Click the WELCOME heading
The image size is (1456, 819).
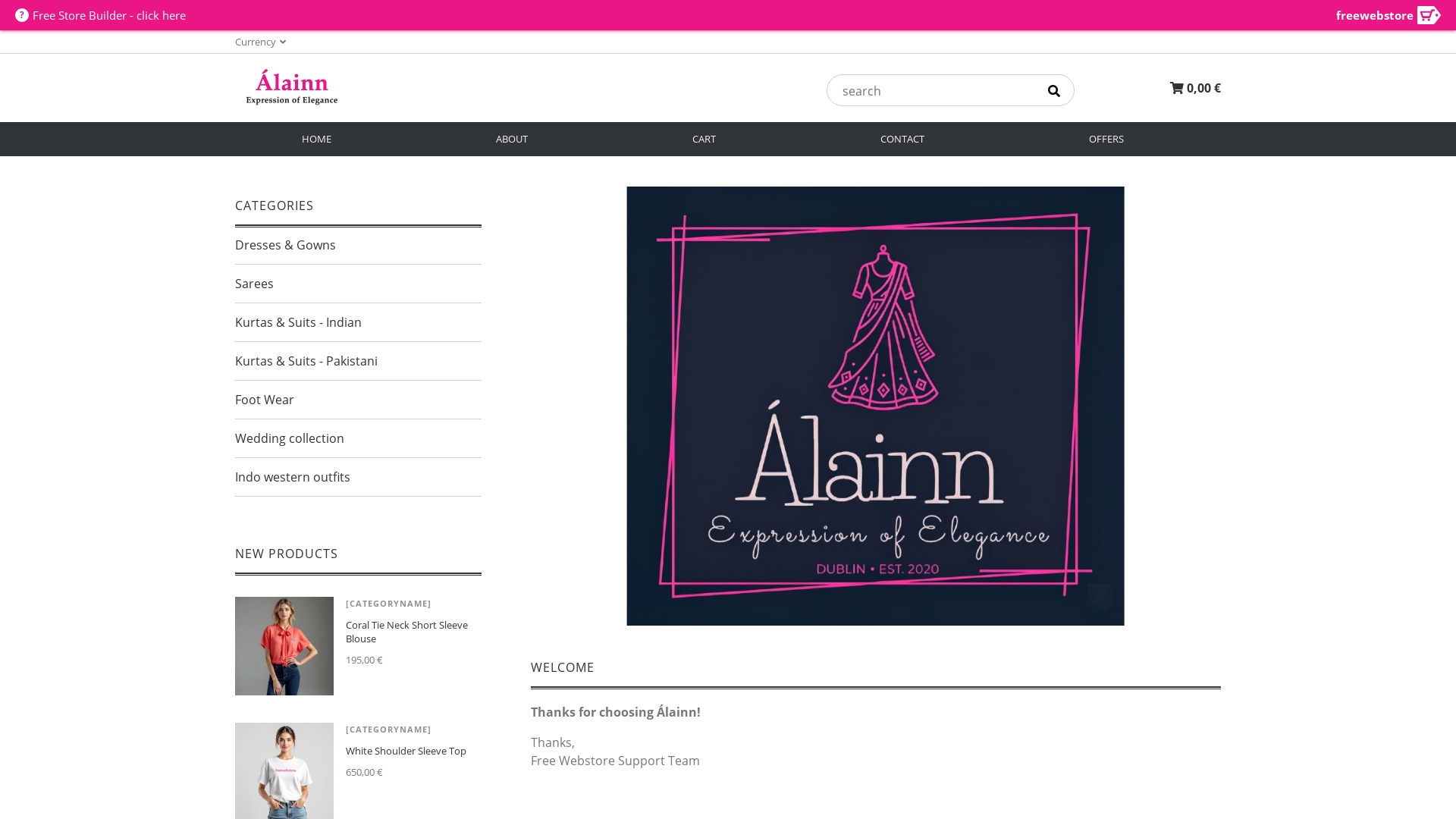(x=562, y=667)
